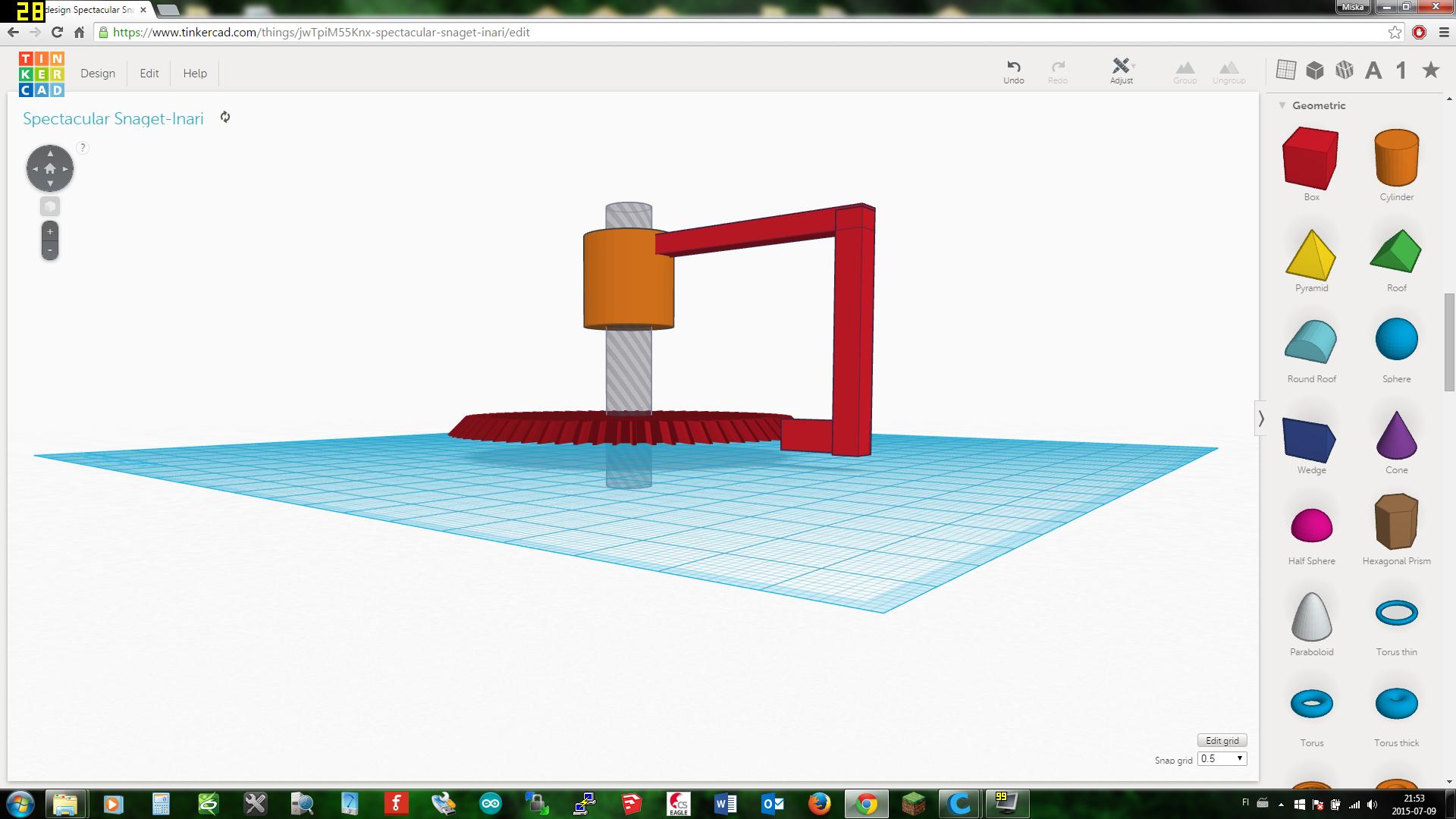Viewport: 1456px width, 819px height.
Task: Click the Undo icon
Action: click(x=1013, y=67)
